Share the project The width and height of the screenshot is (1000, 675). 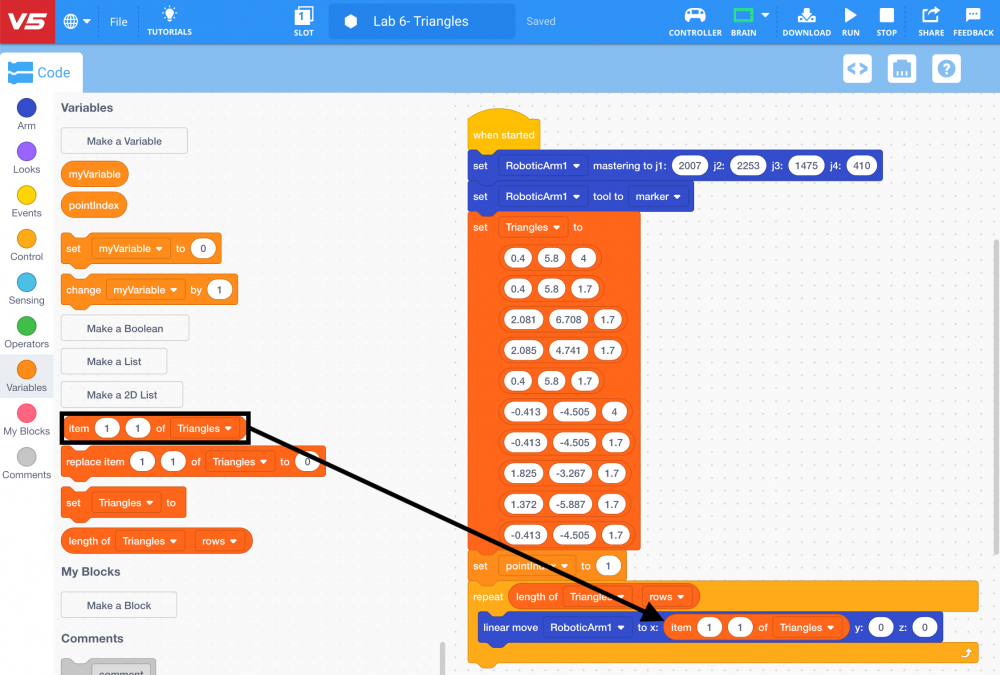(930, 20)
